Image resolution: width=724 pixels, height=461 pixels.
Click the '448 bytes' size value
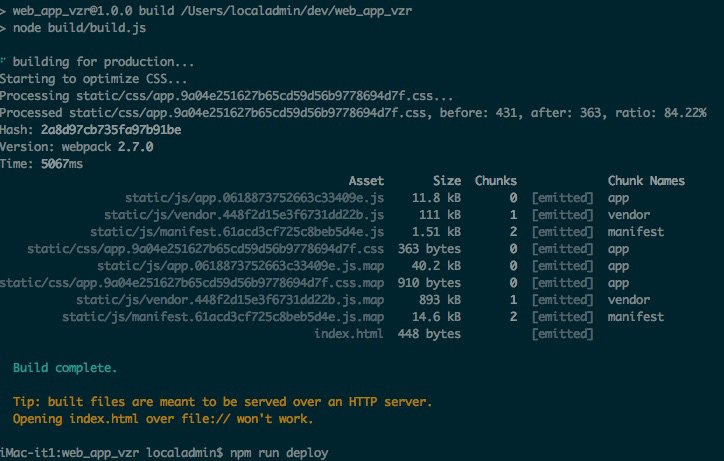pyautogui.click(x=429, y=334)
